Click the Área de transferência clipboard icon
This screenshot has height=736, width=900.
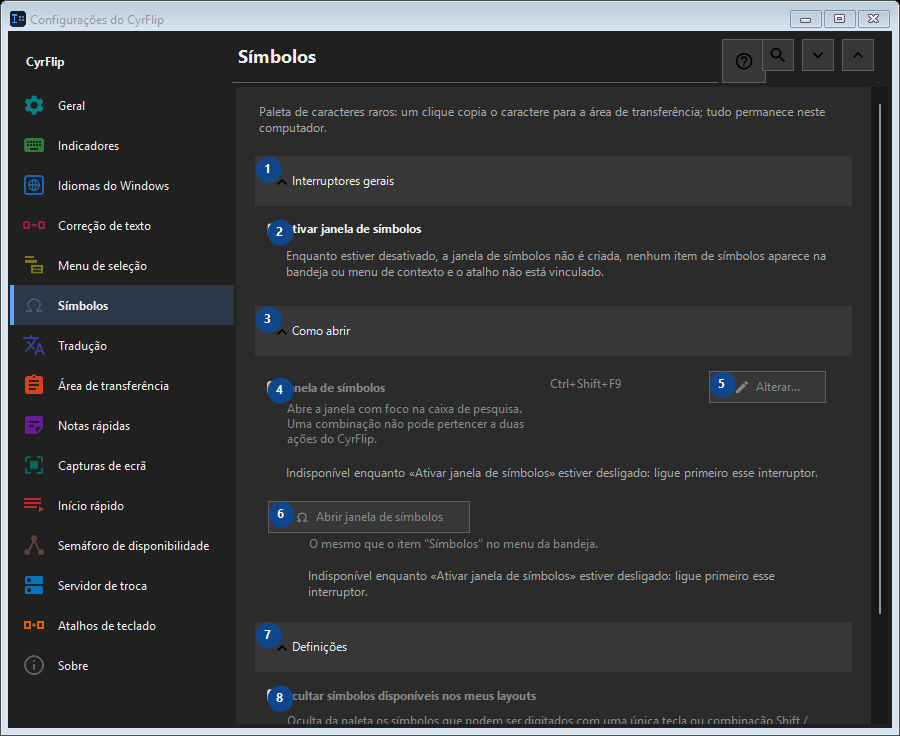pyautogui.click(x=34, y=386)
